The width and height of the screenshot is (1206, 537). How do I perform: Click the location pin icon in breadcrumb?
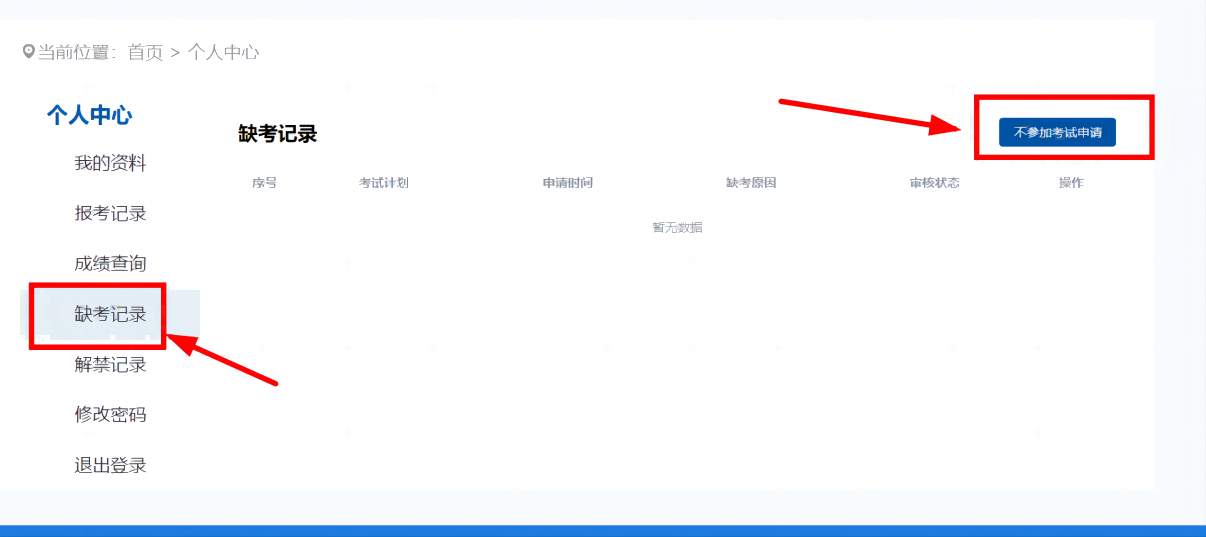click(29, 52)
